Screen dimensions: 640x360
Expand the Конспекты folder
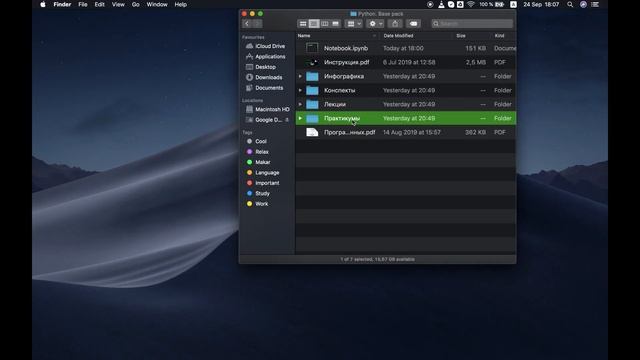[300, 90]
